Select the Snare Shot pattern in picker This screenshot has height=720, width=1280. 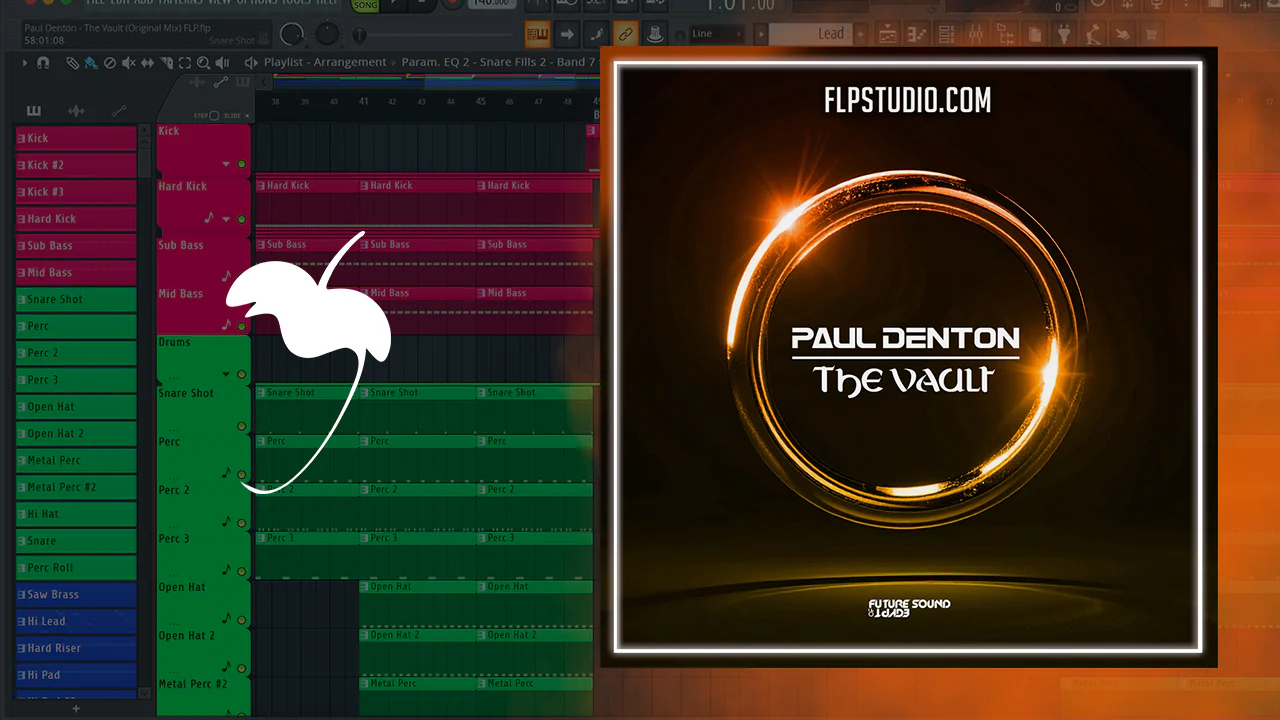(76, 300)
